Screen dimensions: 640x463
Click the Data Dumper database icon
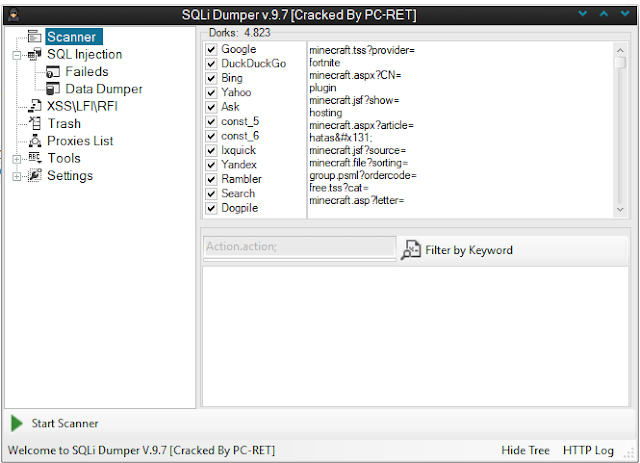pyautogui.click(x=53, y=89)
